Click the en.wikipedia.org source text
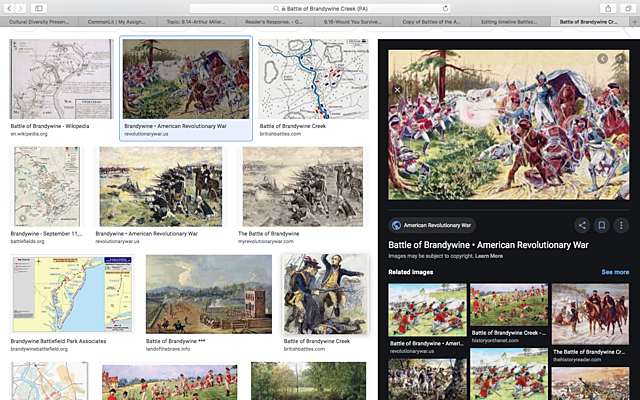 (29, 134)
